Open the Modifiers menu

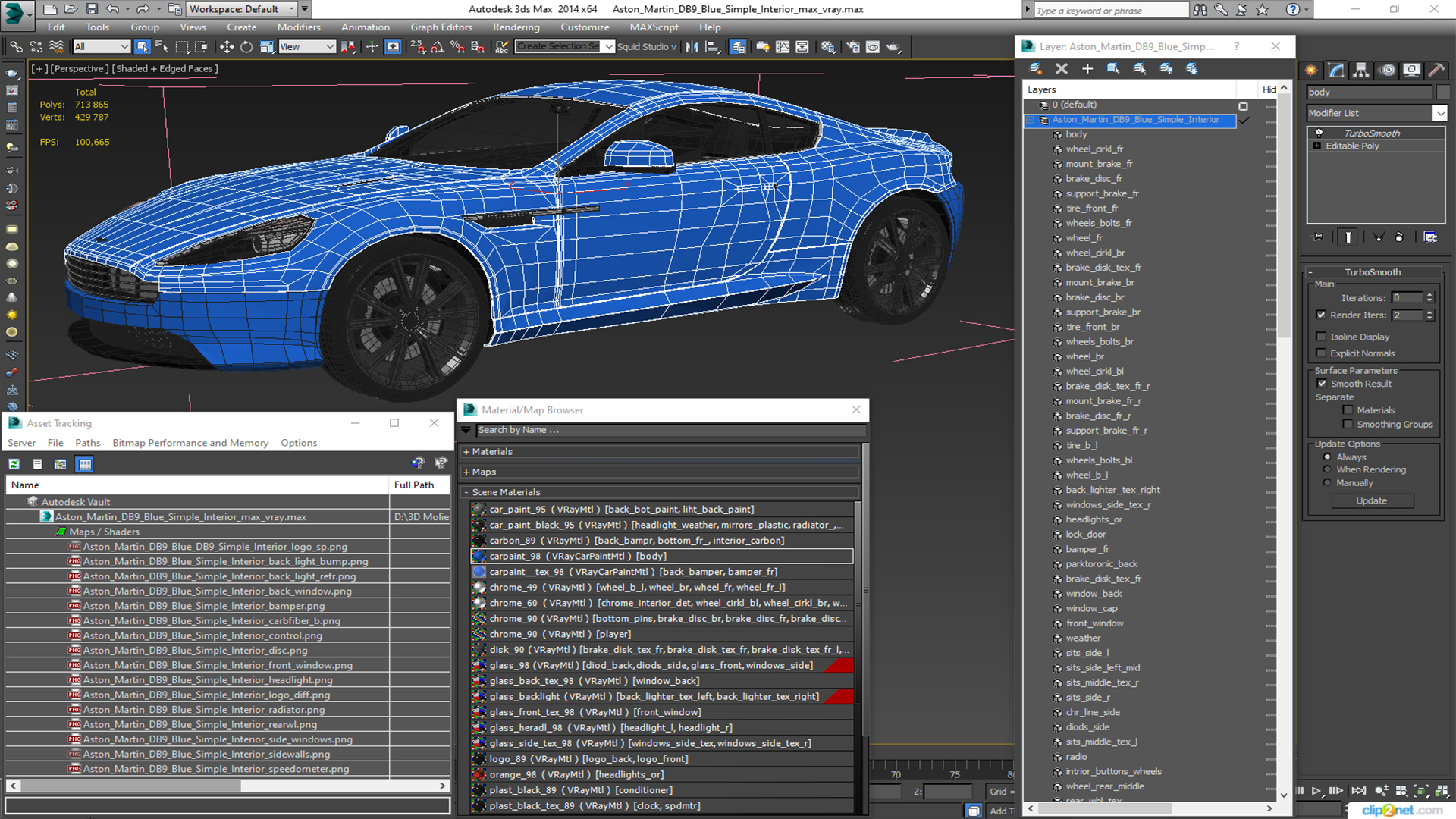(x=298, y=27)
